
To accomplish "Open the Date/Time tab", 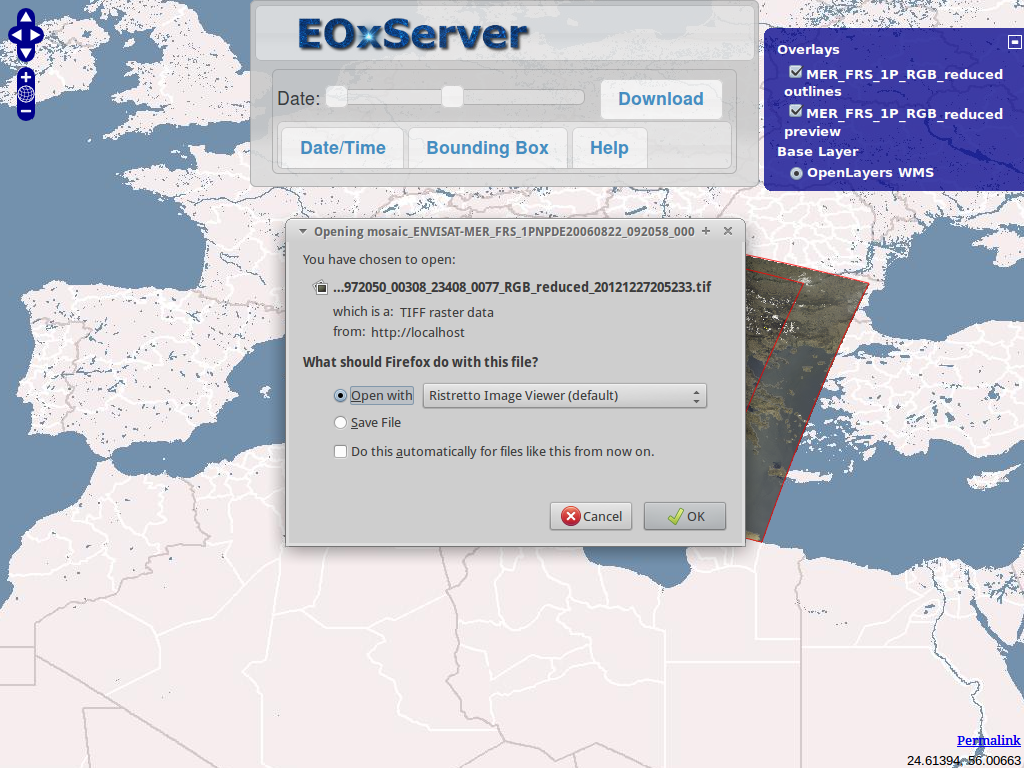I will pos(343,148).
